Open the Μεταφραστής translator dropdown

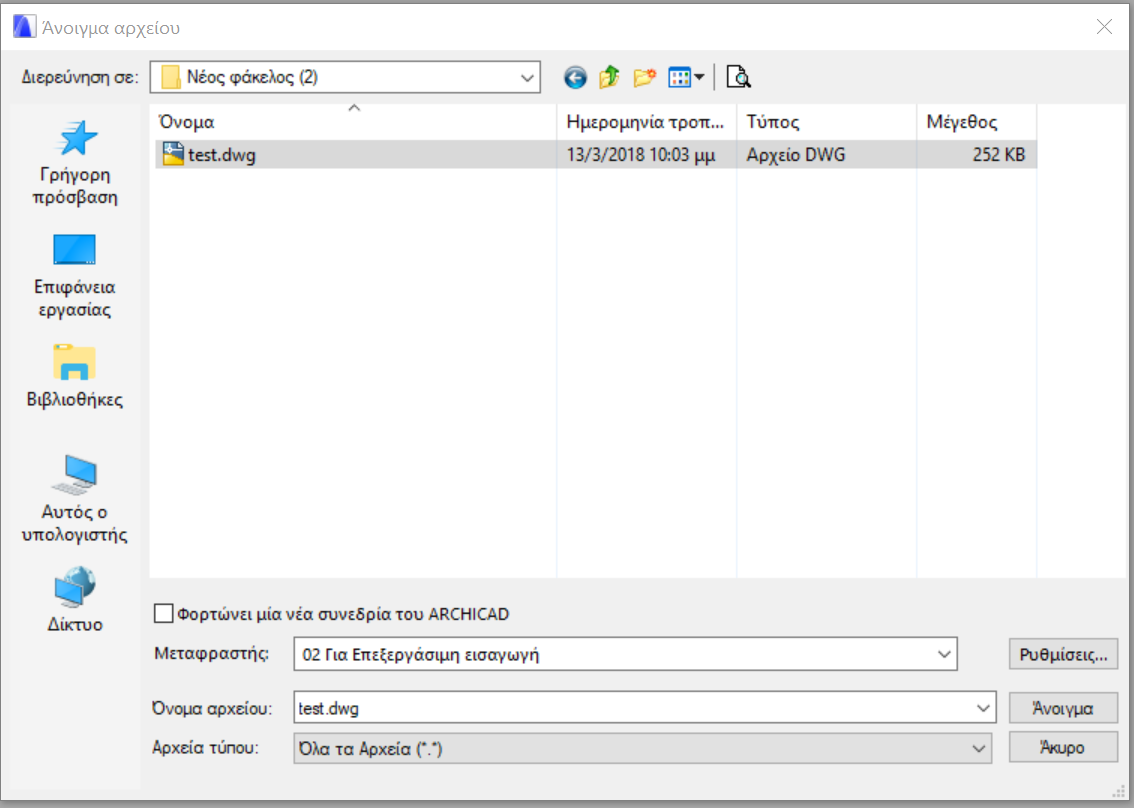(943, 655)
